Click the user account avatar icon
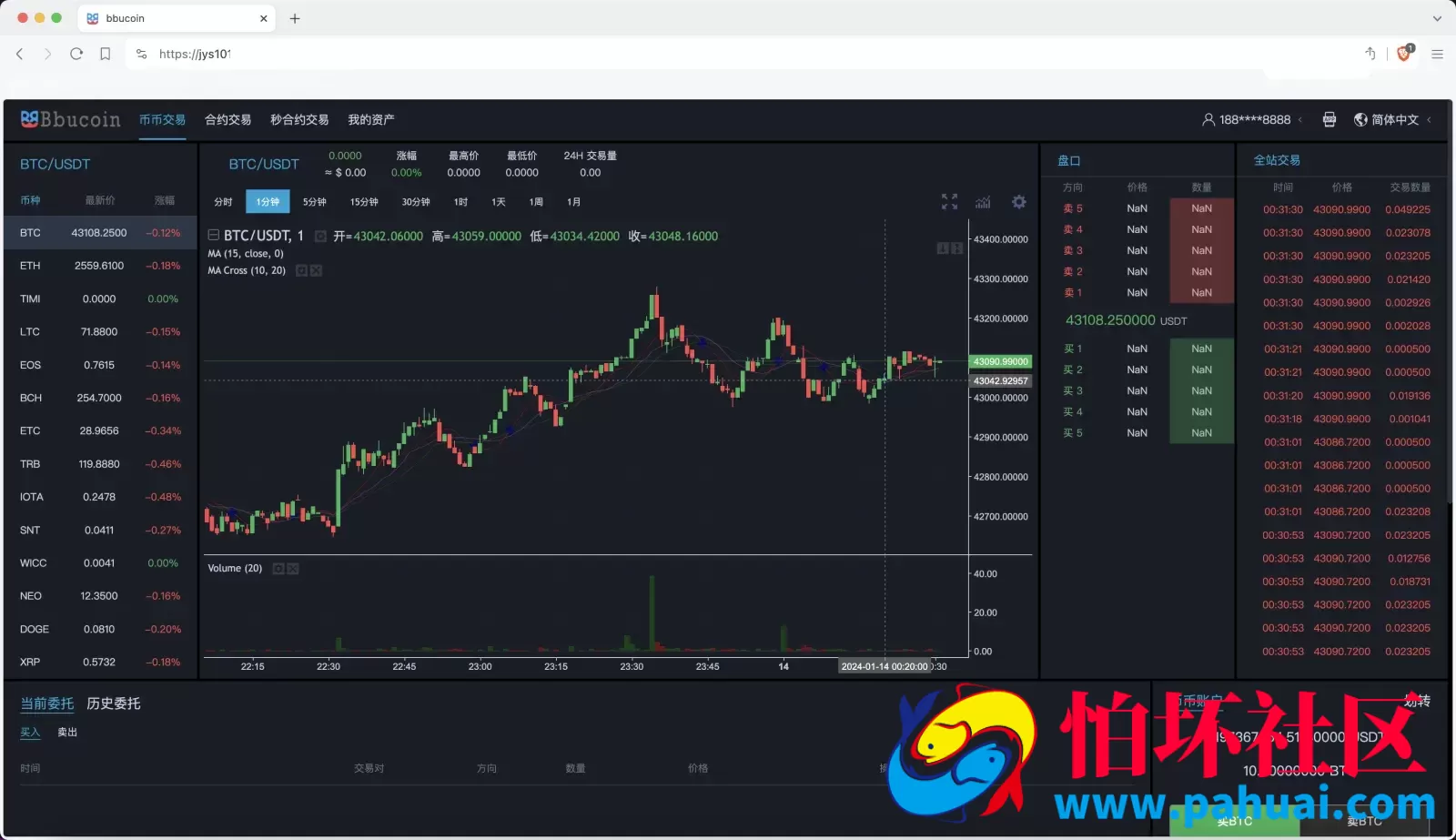The image size is (1456, 840). pyautogui.click(x=1208, y=119)
